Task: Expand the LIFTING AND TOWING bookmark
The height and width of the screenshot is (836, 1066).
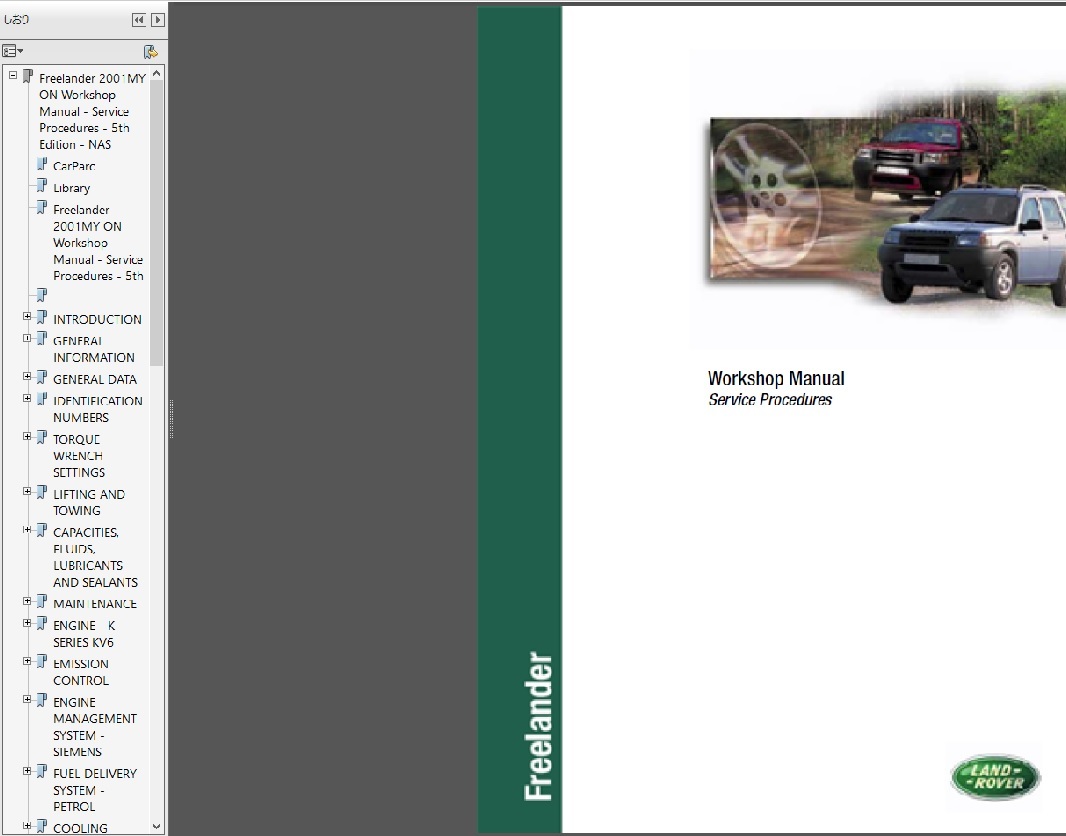Action: point(27,491)
